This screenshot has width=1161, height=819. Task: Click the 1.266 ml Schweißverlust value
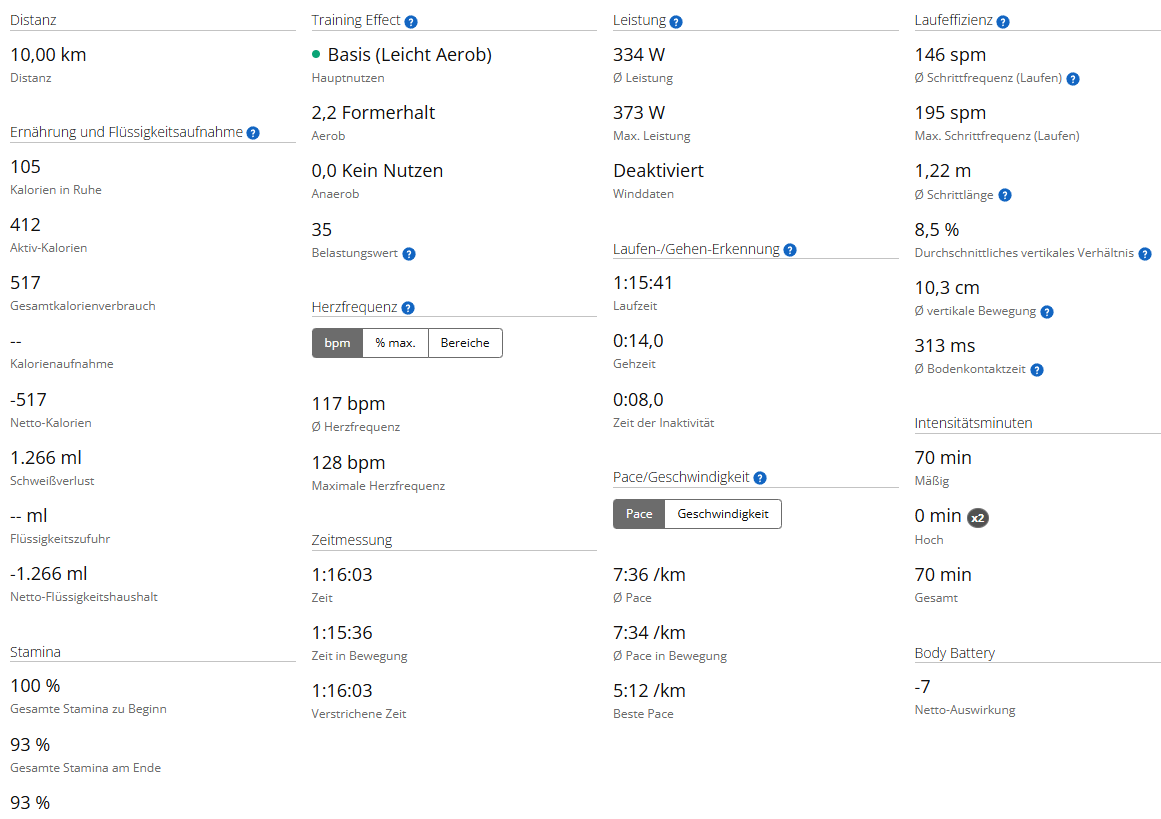[46, 458]
